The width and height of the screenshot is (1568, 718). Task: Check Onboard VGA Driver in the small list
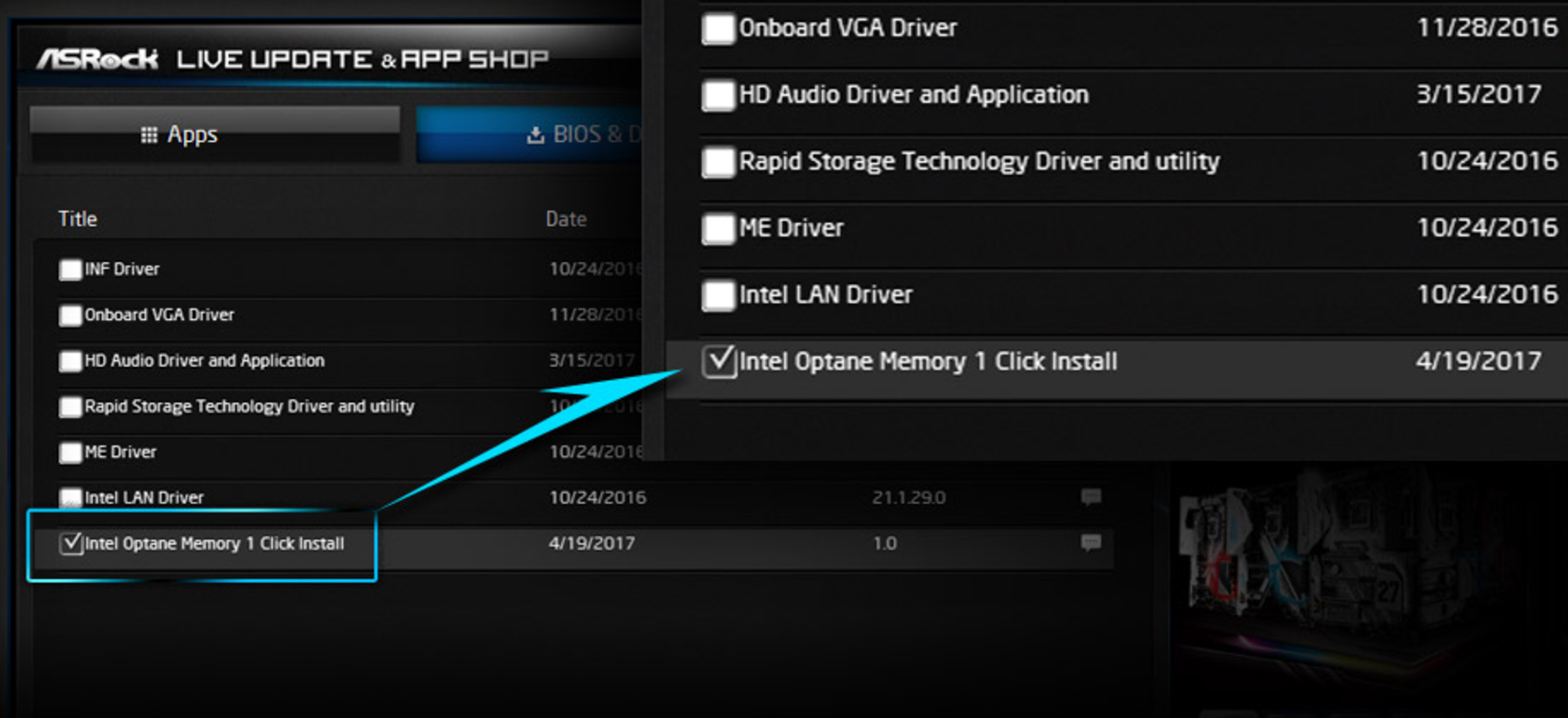click(x=70, y=315)
